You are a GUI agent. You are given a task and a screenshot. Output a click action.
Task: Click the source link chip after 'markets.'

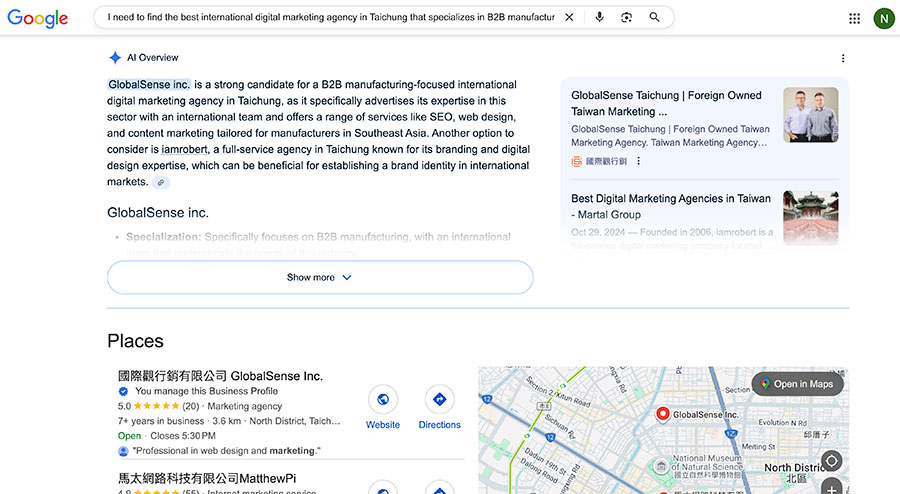click(x=161, y=182)
